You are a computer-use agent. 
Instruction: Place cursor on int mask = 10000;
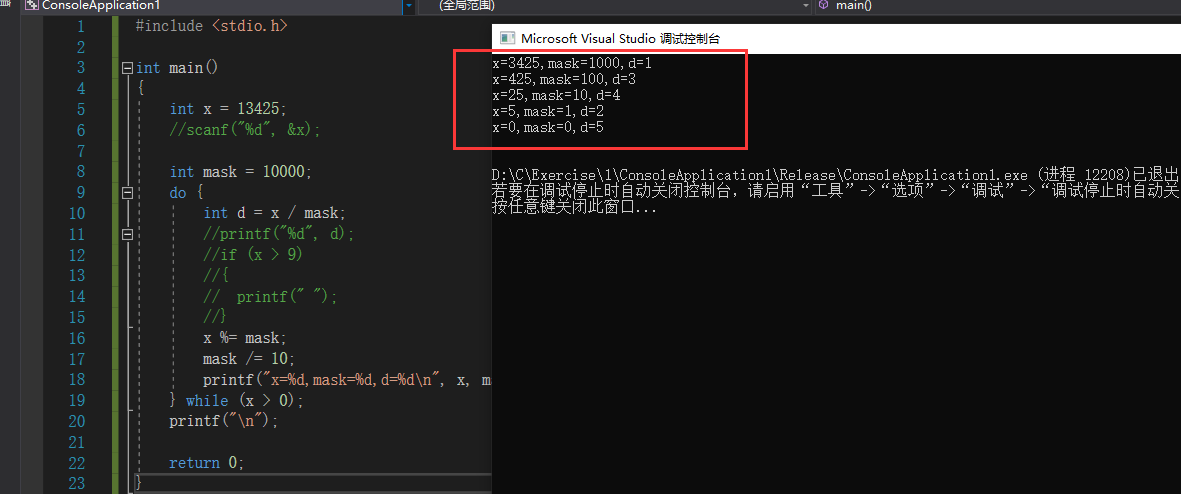click(x=240, y=172)
